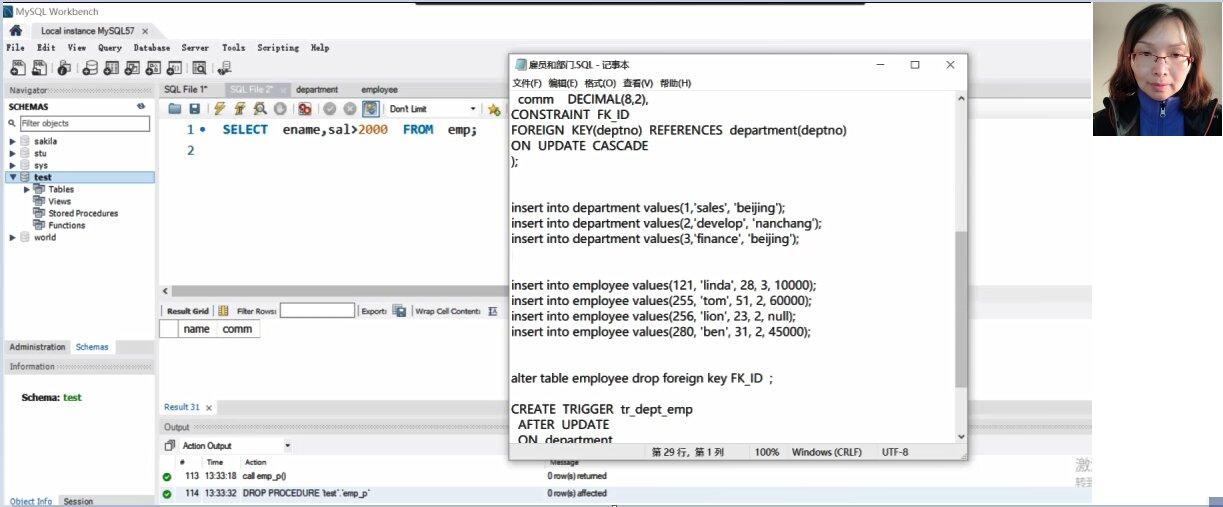Expand the Tables node under test

click(27, 189)
